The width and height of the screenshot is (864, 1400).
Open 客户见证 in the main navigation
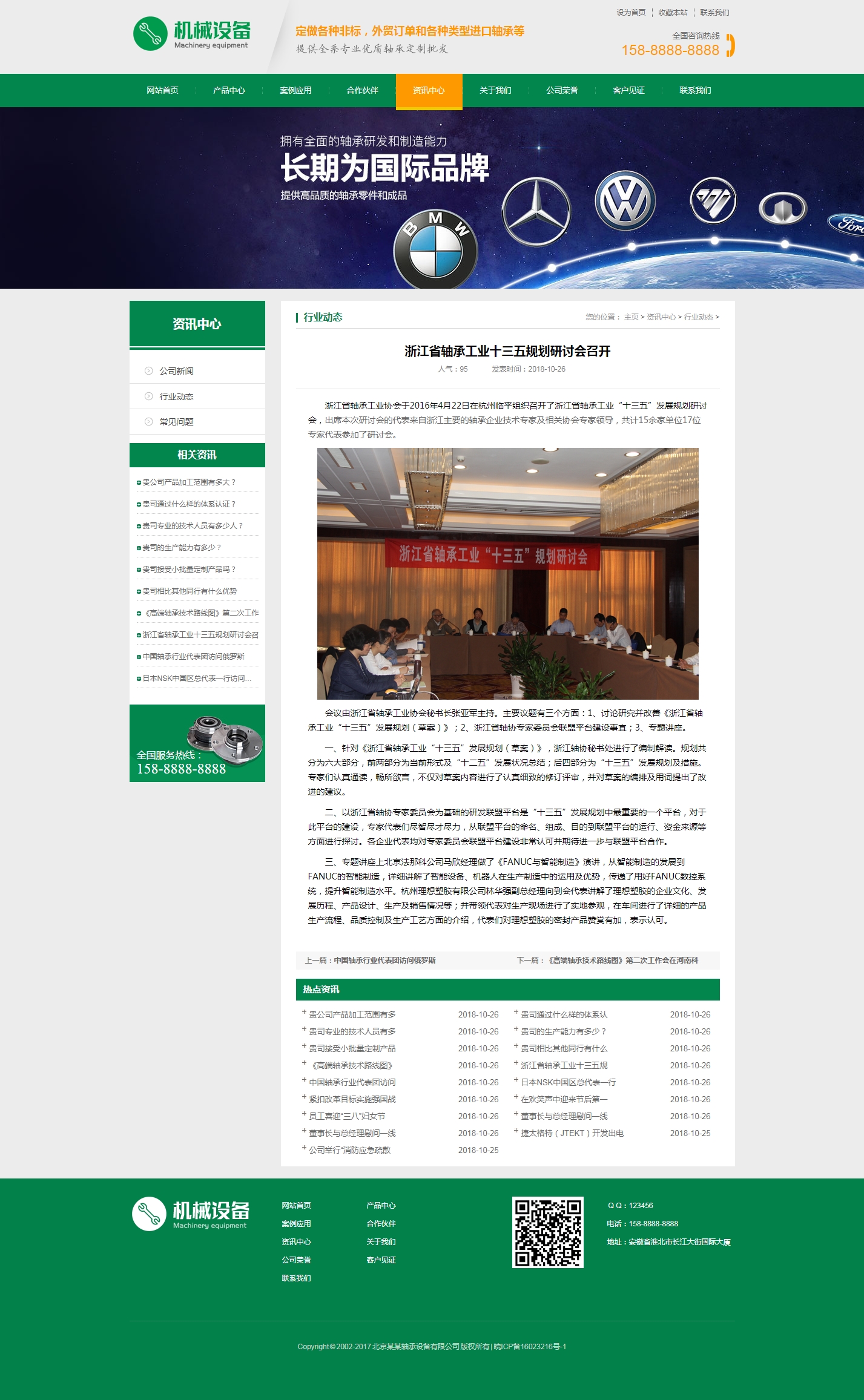point(628,90)
